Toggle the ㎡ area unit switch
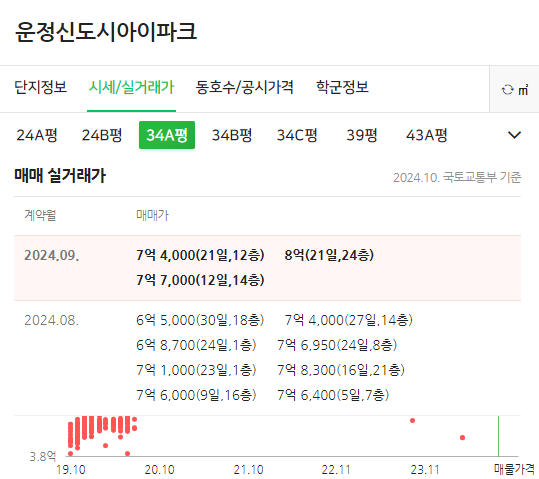 point(514,89)
